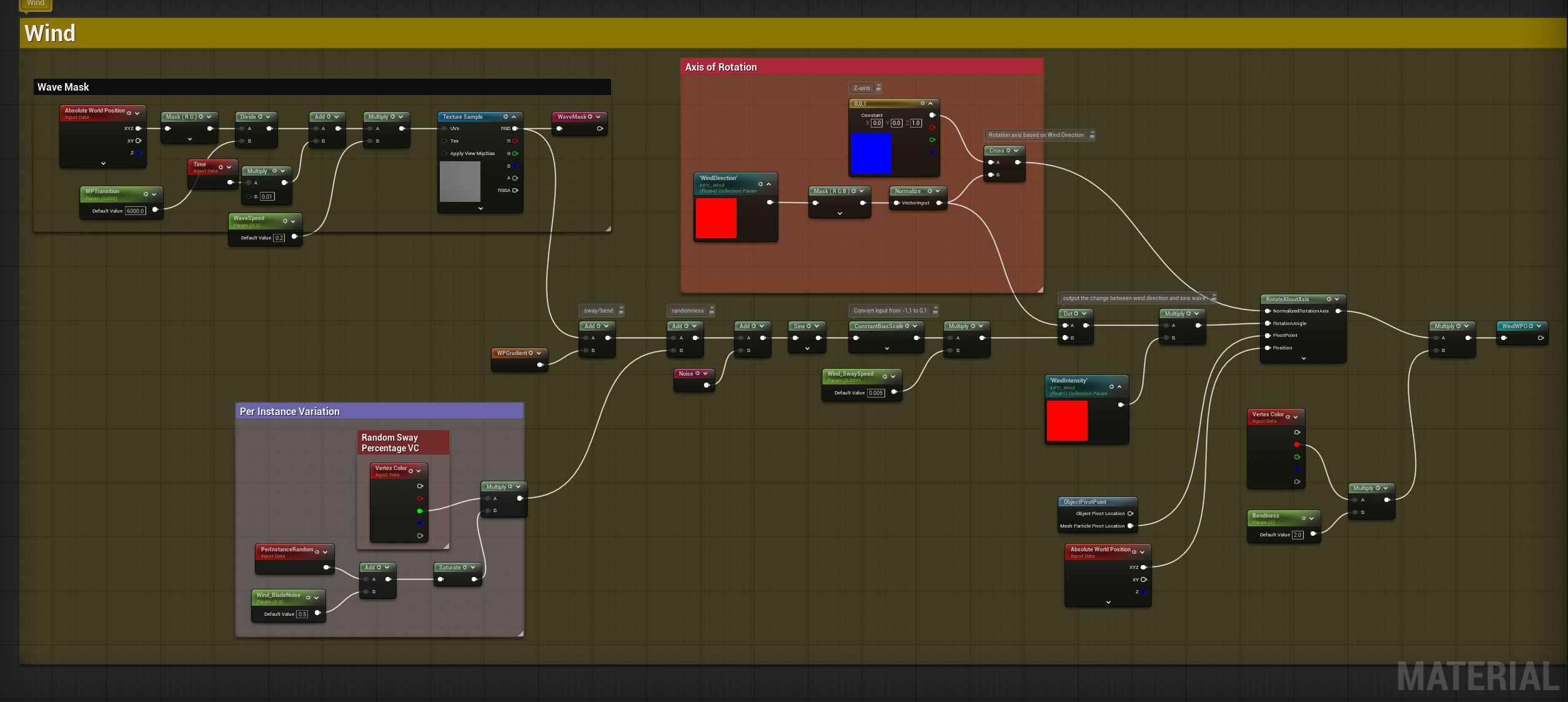Click the red R output pin of Texture Sample
The image size is (1568, 702).
click(x=515, y=141)
